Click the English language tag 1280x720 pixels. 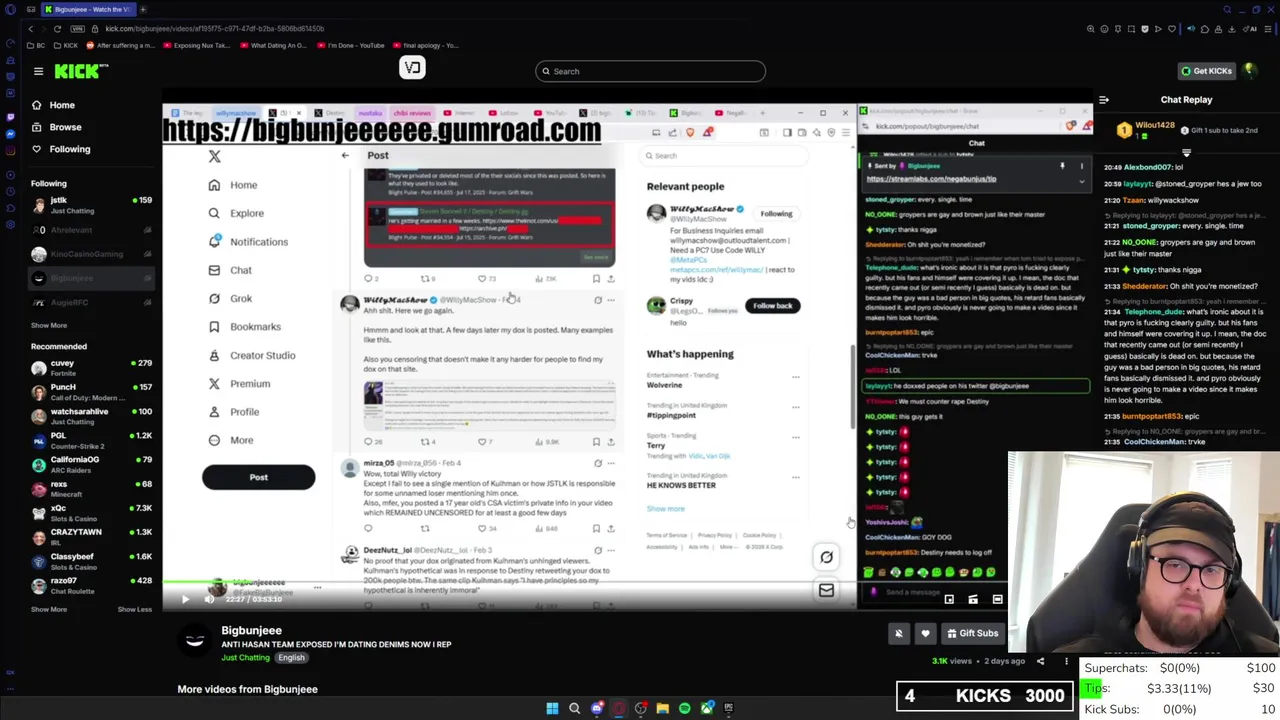coord(291,658)
